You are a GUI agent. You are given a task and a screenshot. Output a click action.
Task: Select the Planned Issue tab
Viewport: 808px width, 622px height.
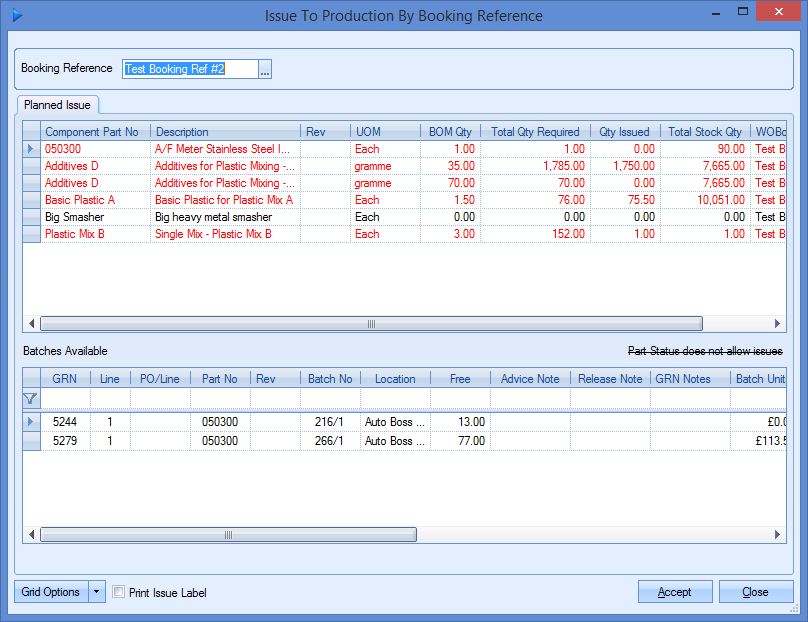[x=57, y=105]
